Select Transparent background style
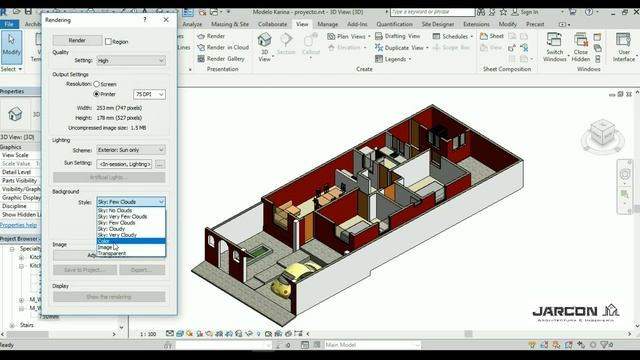 (131, 253)
